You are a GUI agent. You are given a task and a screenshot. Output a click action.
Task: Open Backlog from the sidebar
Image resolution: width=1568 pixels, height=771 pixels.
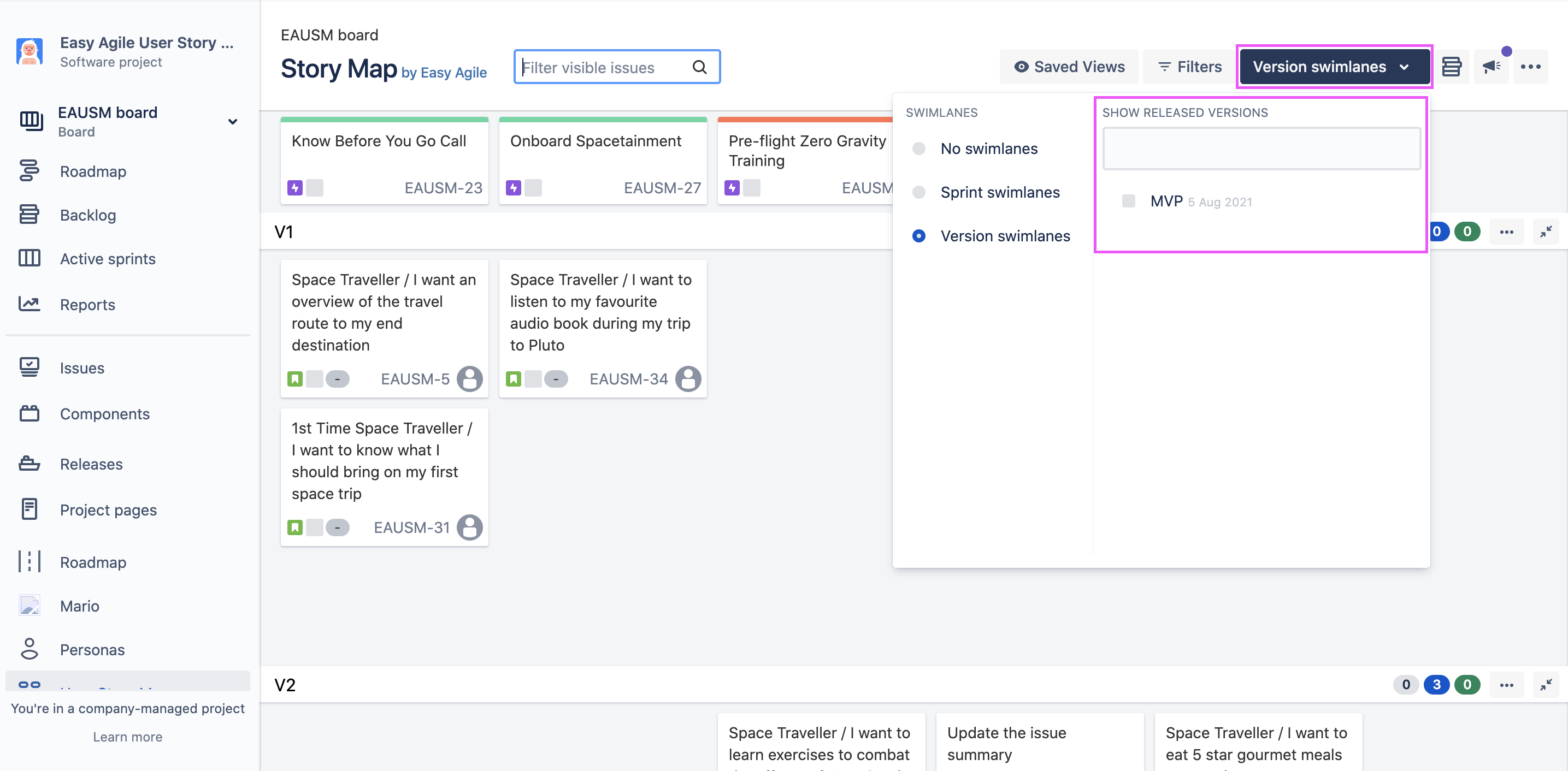[87, 215]
